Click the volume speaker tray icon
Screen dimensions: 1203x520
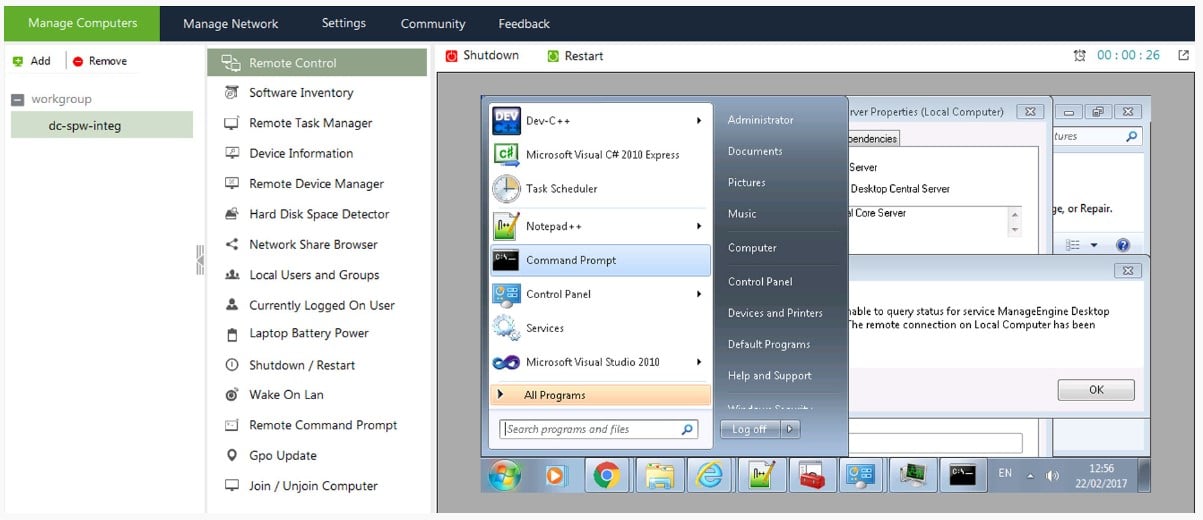click(x=1052, y=475)
